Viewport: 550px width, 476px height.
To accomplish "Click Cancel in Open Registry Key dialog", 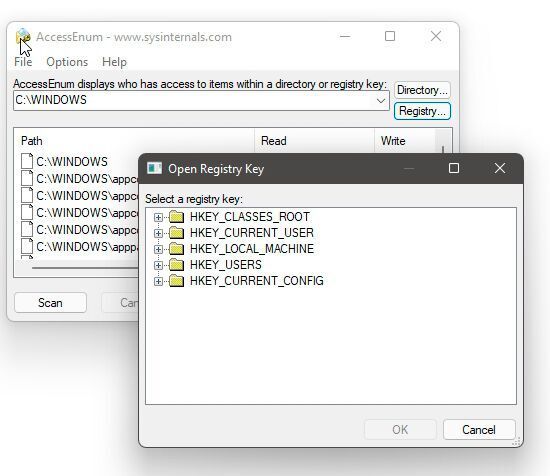I will [479, 429].
